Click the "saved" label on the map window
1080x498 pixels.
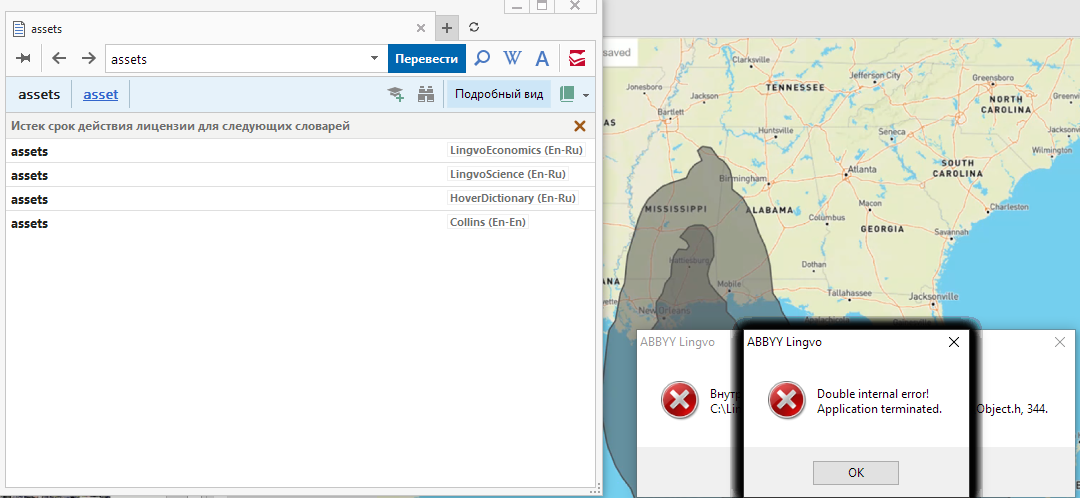(x=617, y=52)
